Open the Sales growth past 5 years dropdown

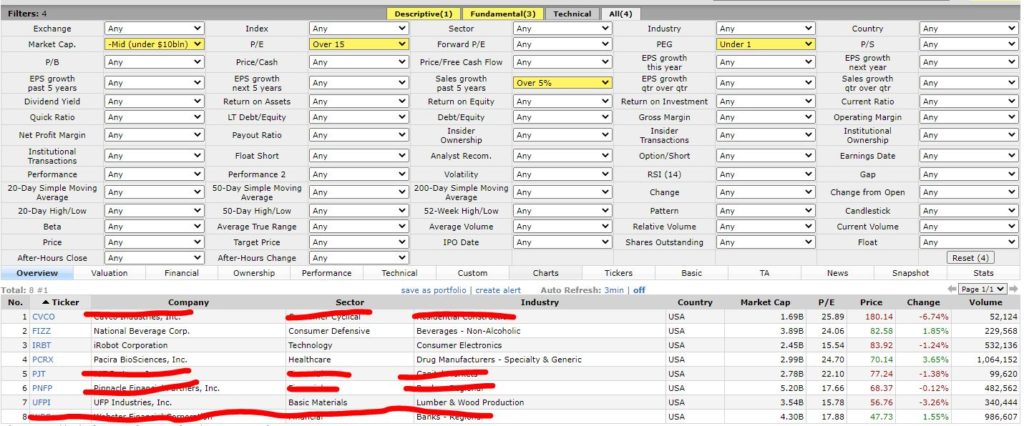point(562,83)
